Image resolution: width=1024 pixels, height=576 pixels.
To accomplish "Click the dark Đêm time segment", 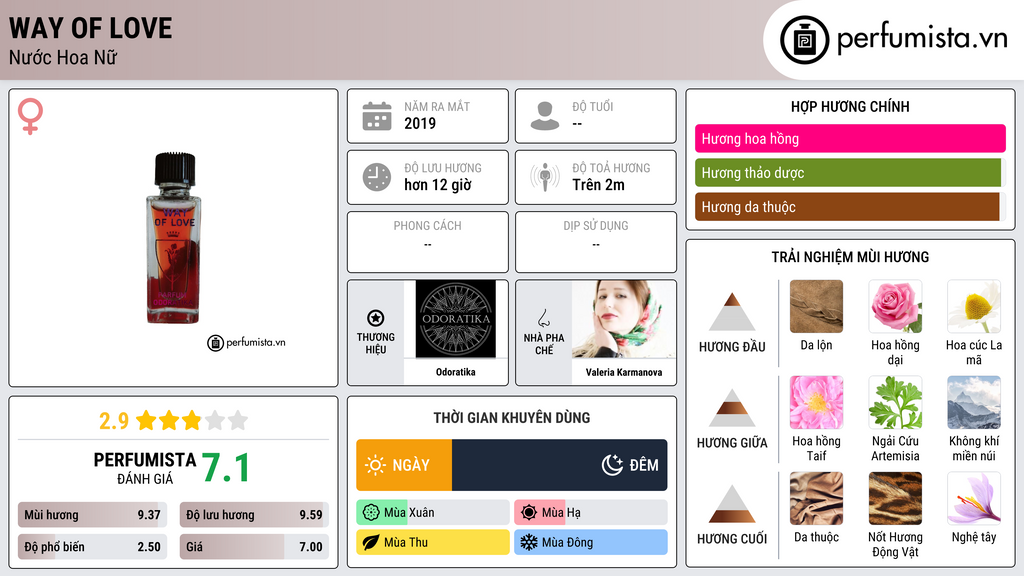I will coord(560,465).
